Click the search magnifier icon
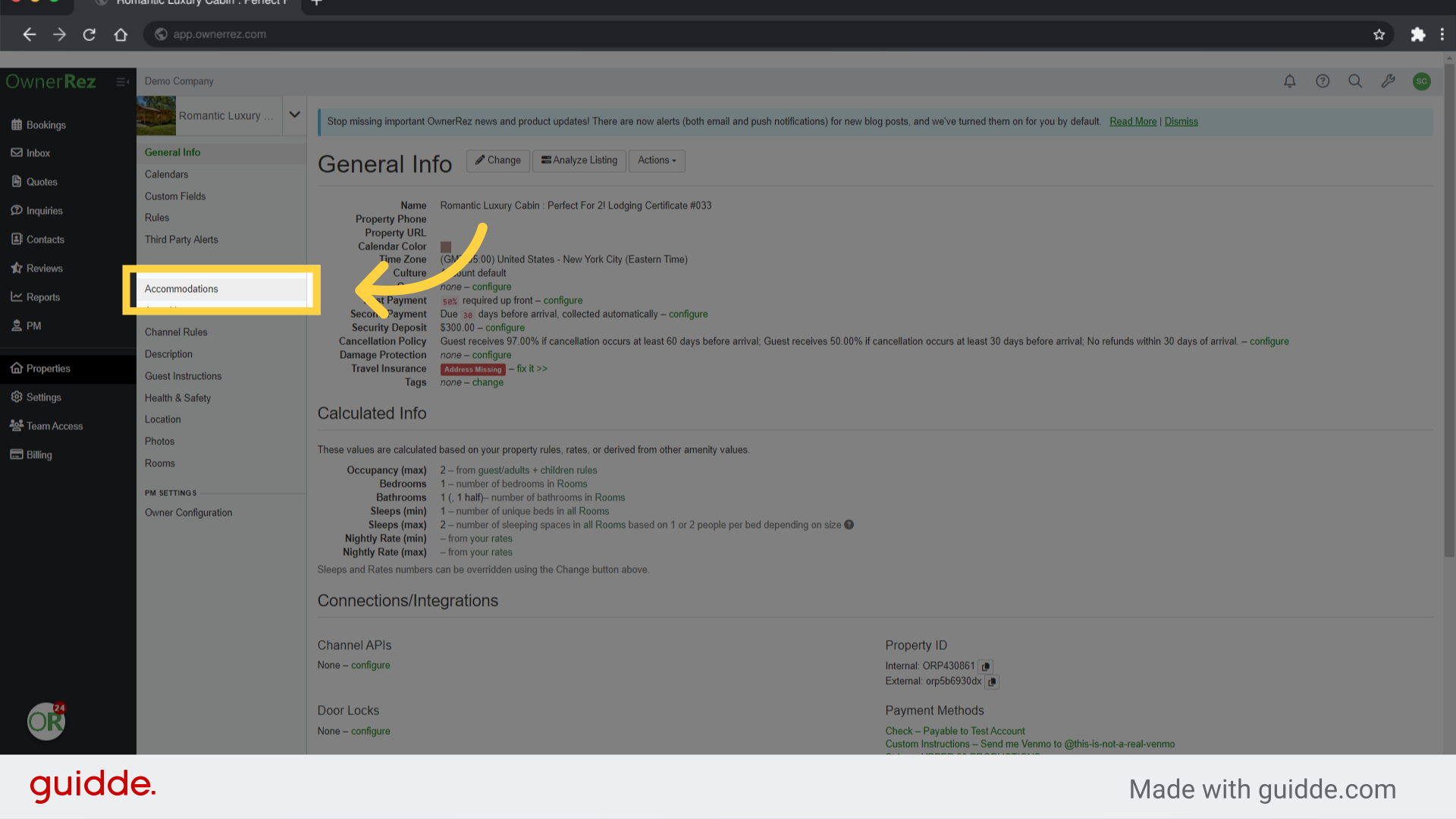 pos(1355,81)
